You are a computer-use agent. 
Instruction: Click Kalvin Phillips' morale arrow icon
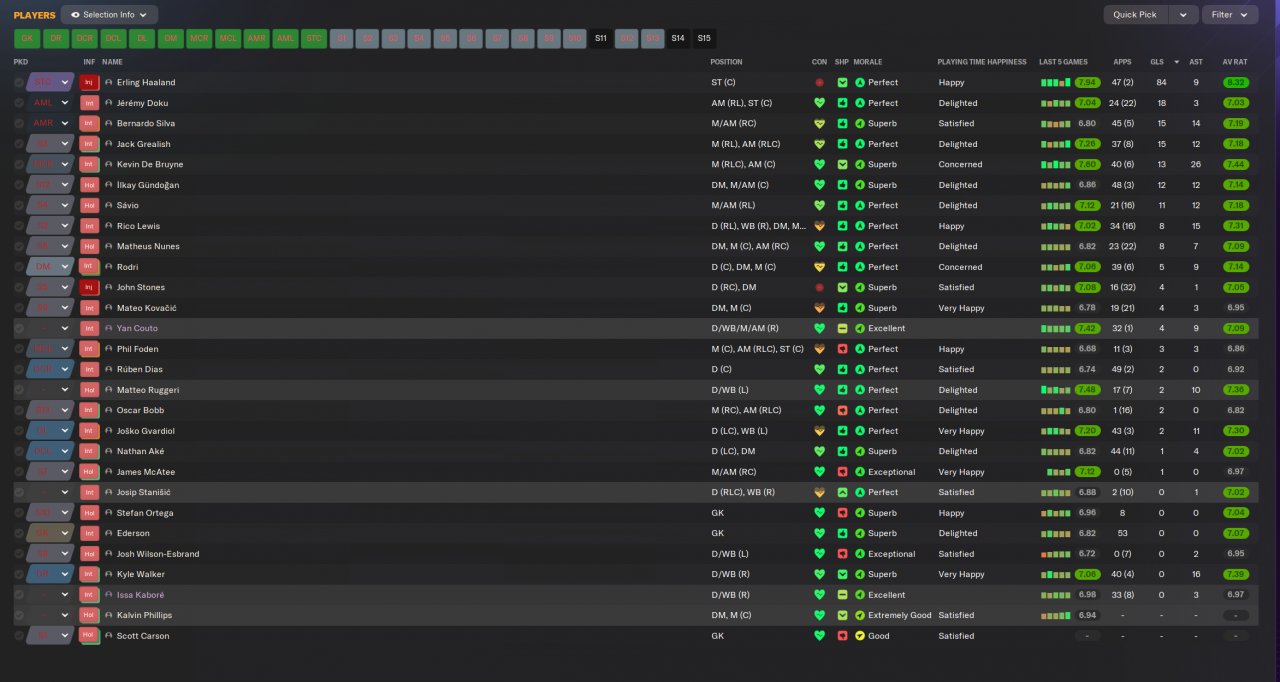pos(860,615)
